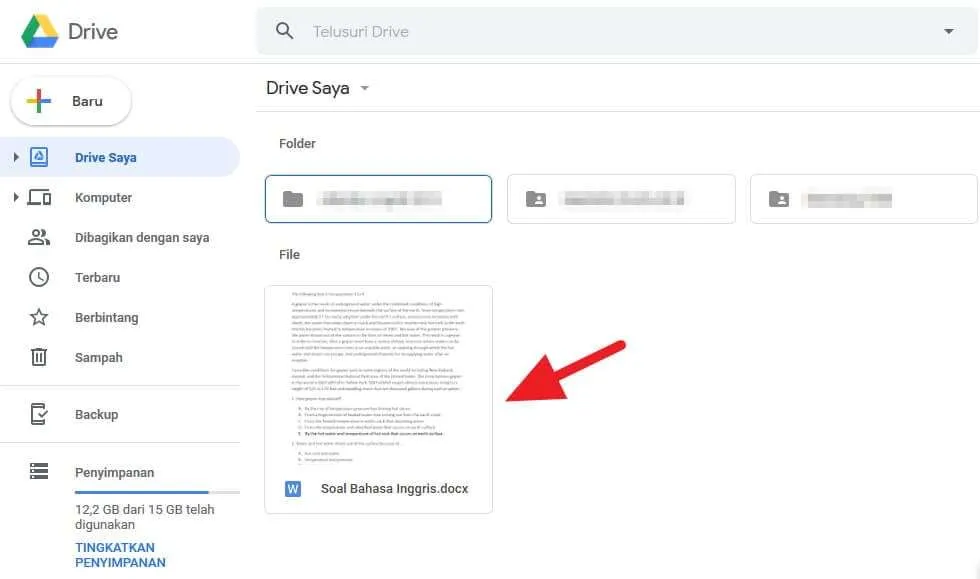The image size is (980, 579).
Task: Click the 12,2 GB dari 15 GB text
Action: click(144, 517)
